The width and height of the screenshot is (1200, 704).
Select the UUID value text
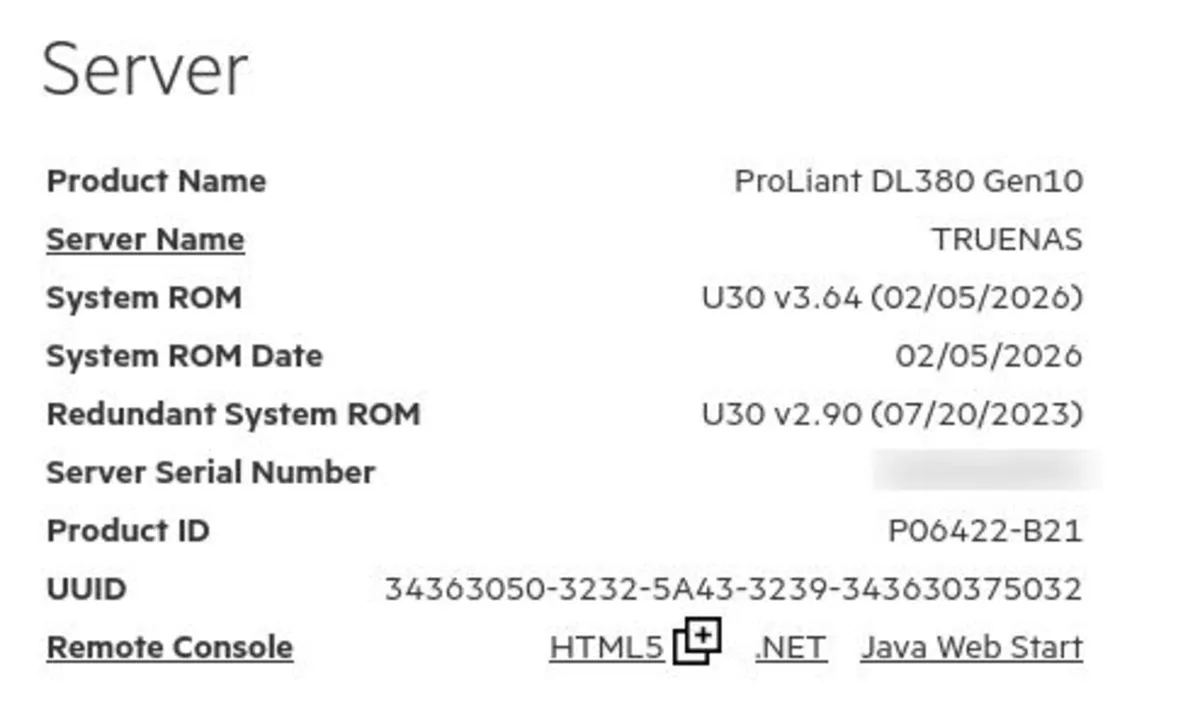click(x=736, y=588)
